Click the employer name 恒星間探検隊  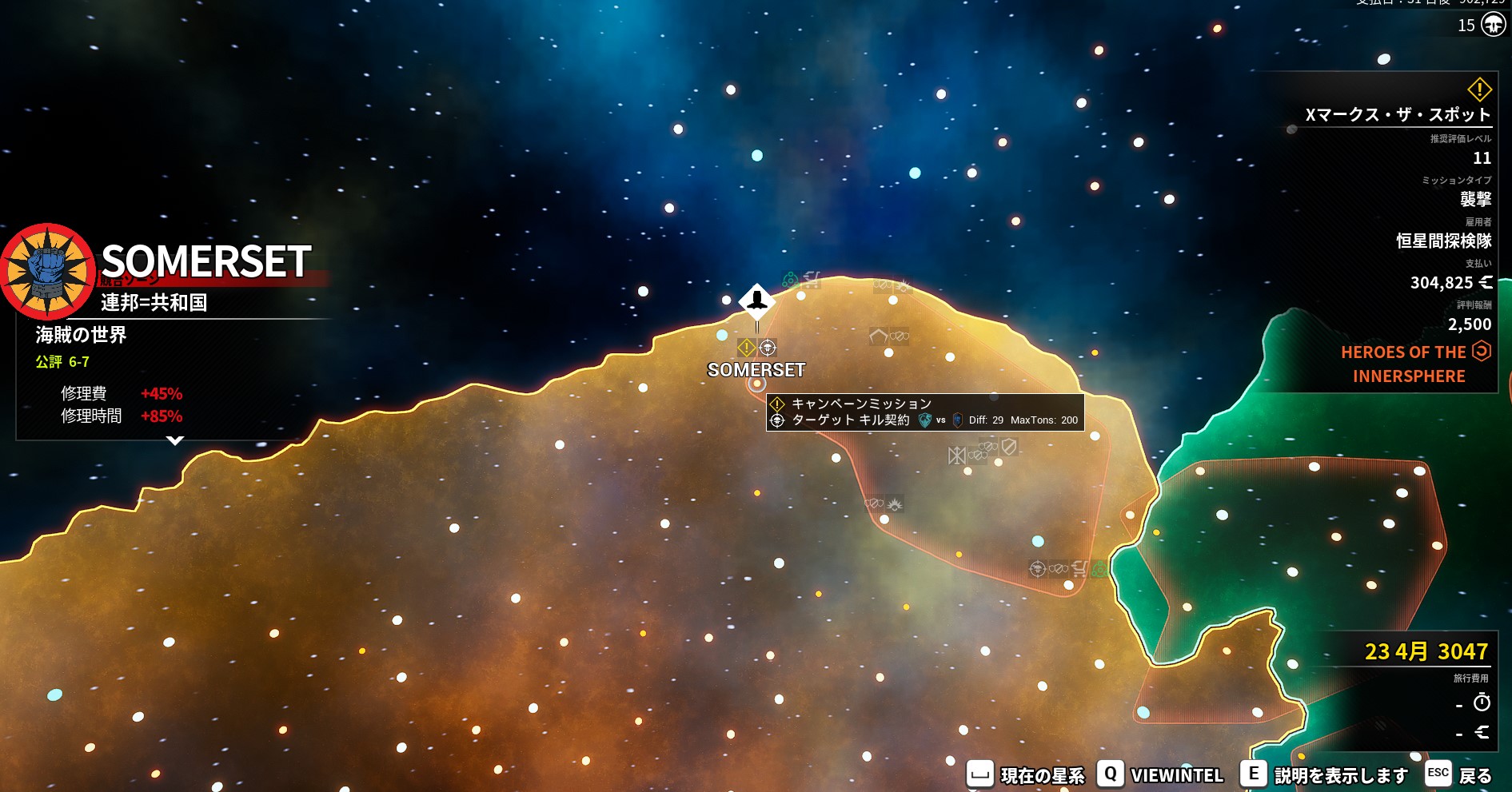pyautogui.click(x=1444, y=241)
